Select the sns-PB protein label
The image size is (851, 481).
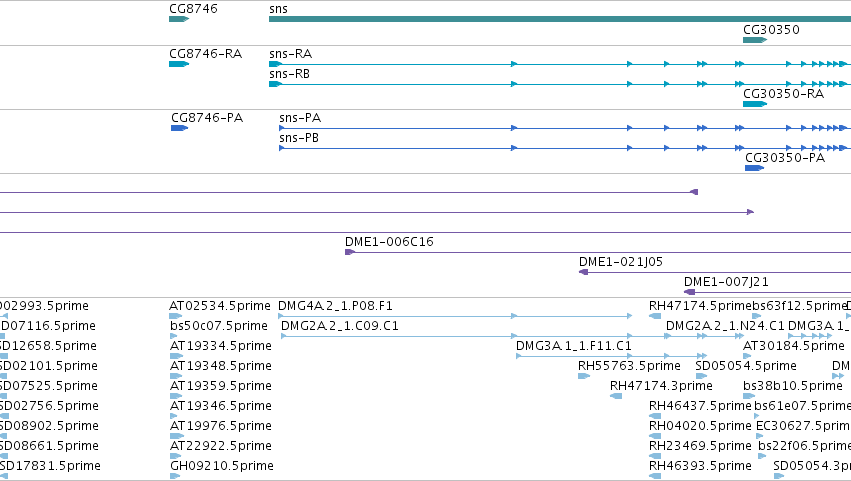coord(299,138)
